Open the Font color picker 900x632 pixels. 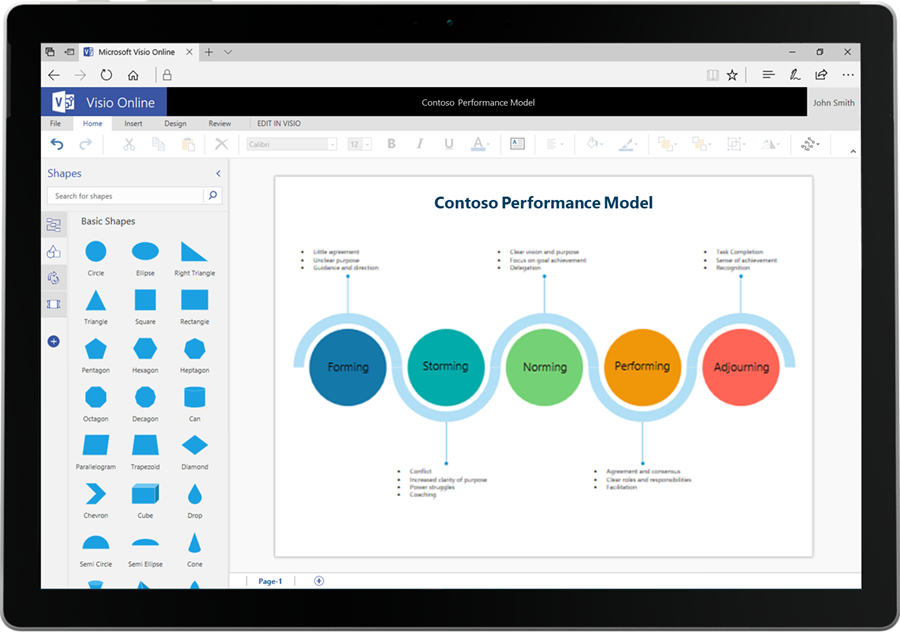478,144
